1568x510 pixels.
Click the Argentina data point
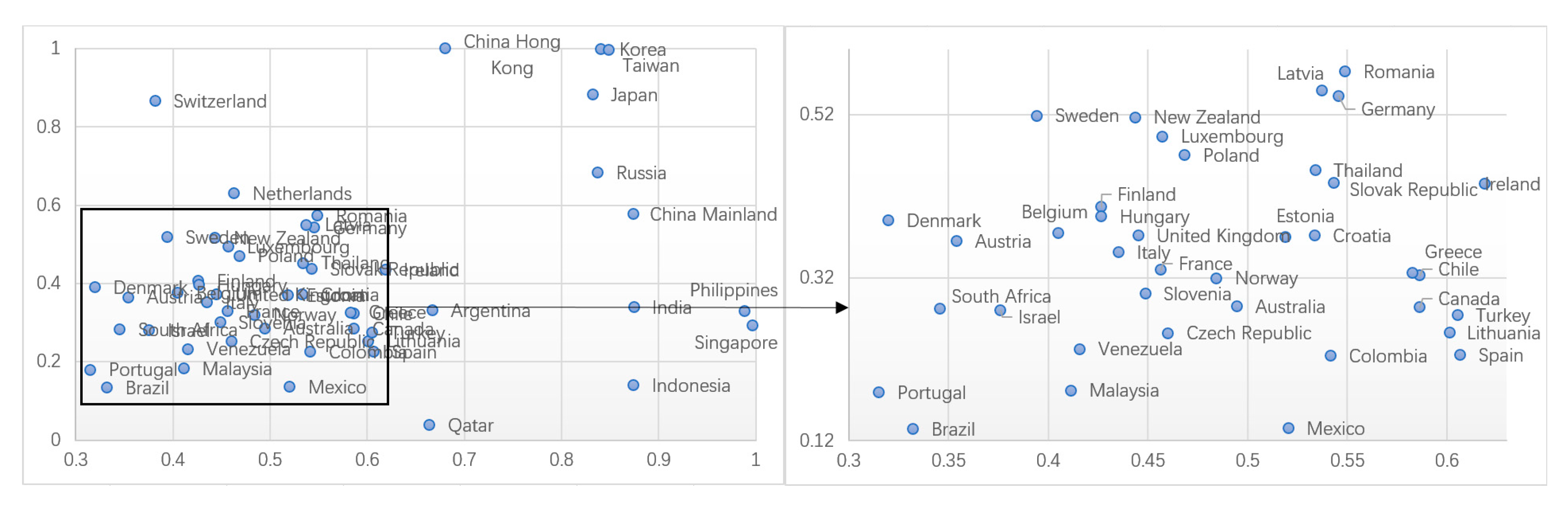432,310
